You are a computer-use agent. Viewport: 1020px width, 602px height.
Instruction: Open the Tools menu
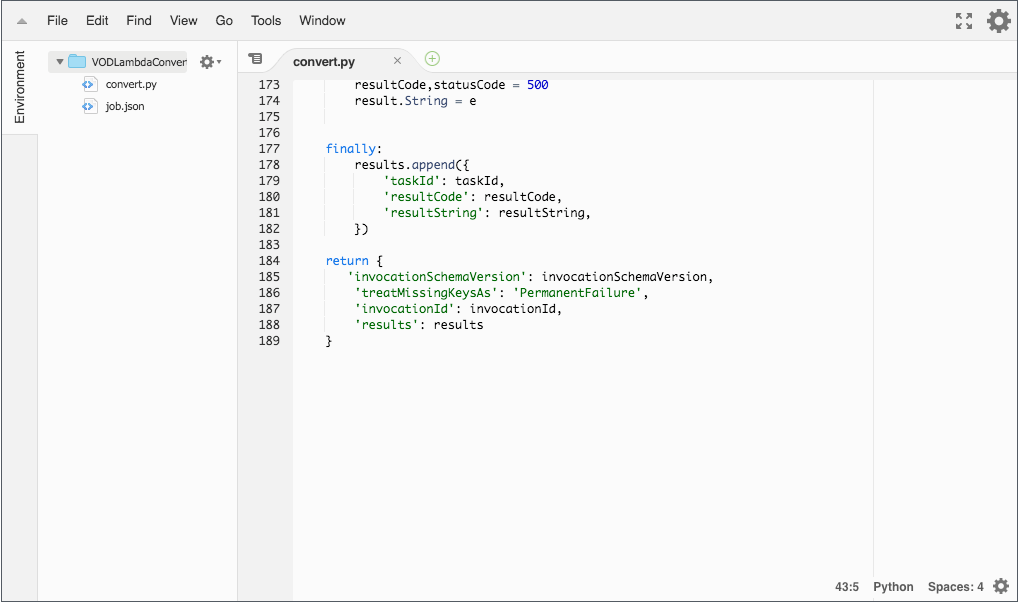tap(265, 20)
